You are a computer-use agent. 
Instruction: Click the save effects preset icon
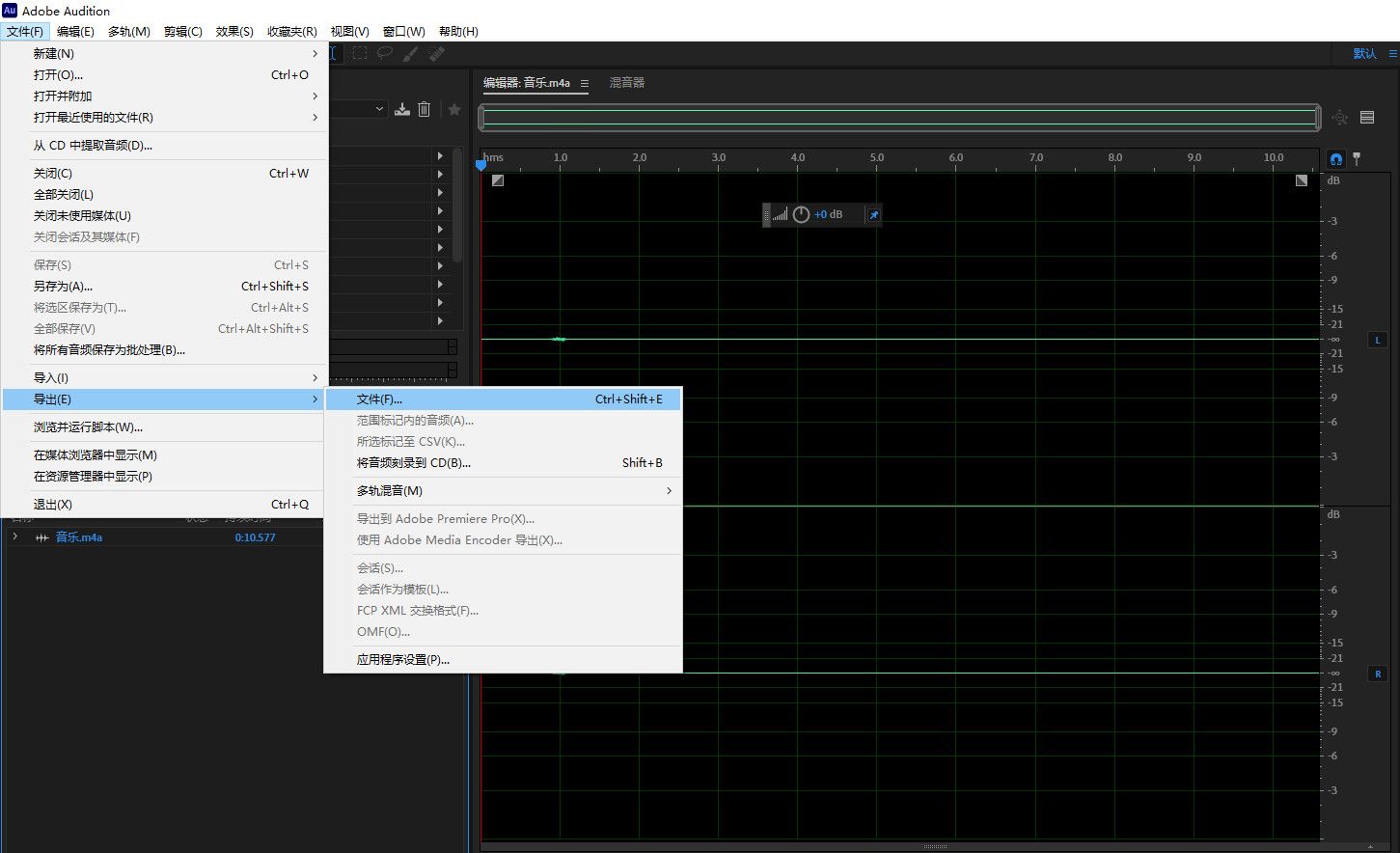tap(402, 109)
